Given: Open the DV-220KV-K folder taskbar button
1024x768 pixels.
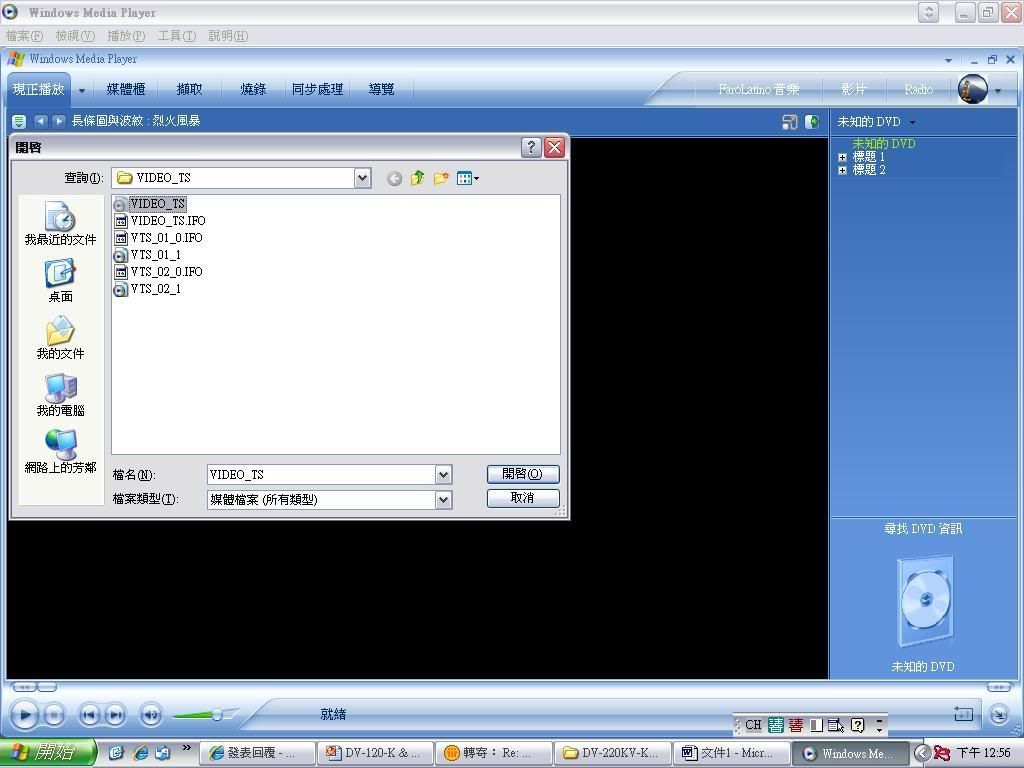Looking at the screenshot, I should pyautogui.click(x=611, y=753).
